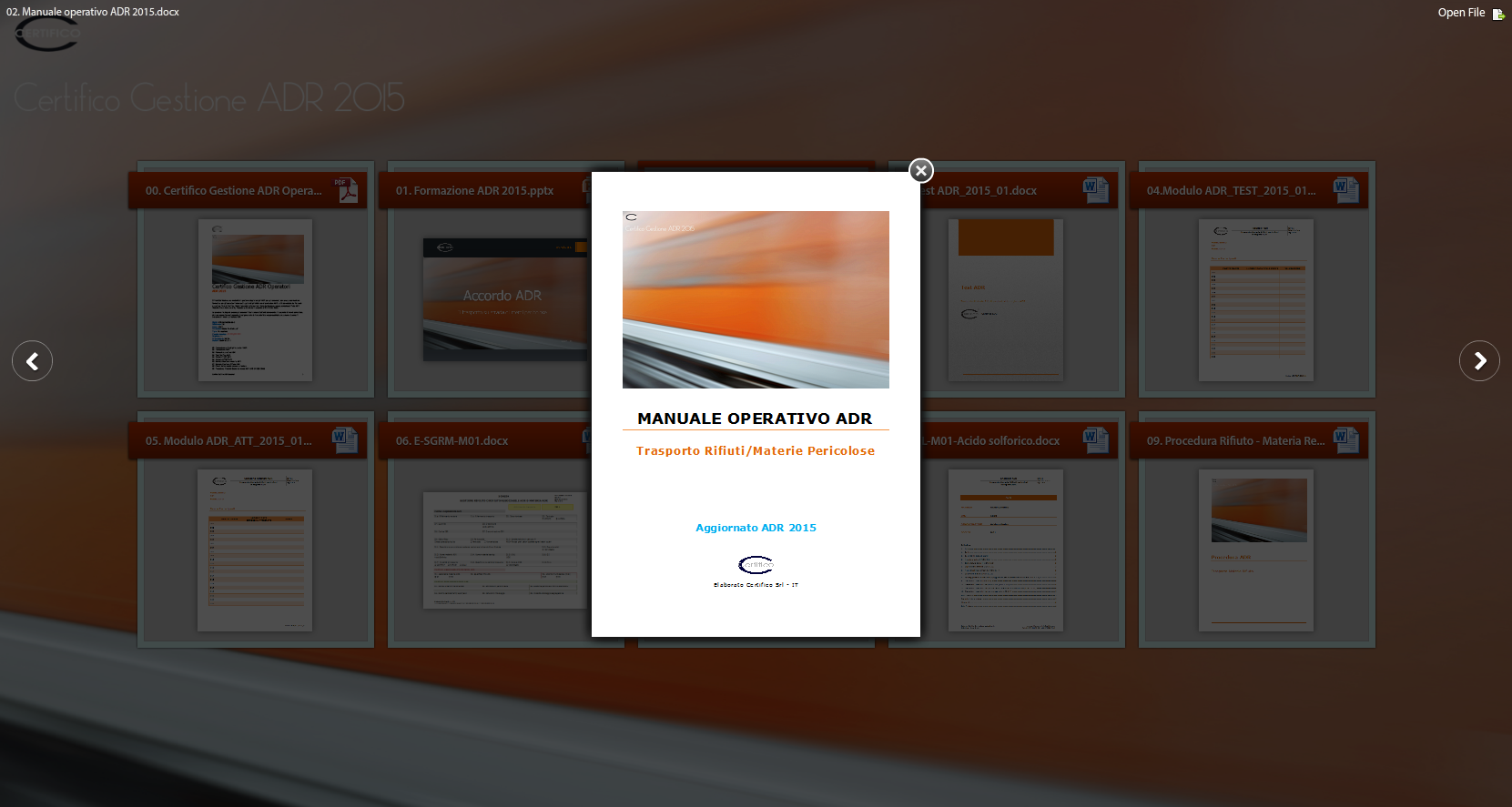Image resolution: width=1512 pixels, height=807 pixels.
Task: Click the orange cover image in preview
Action: [x=756, y=299]
